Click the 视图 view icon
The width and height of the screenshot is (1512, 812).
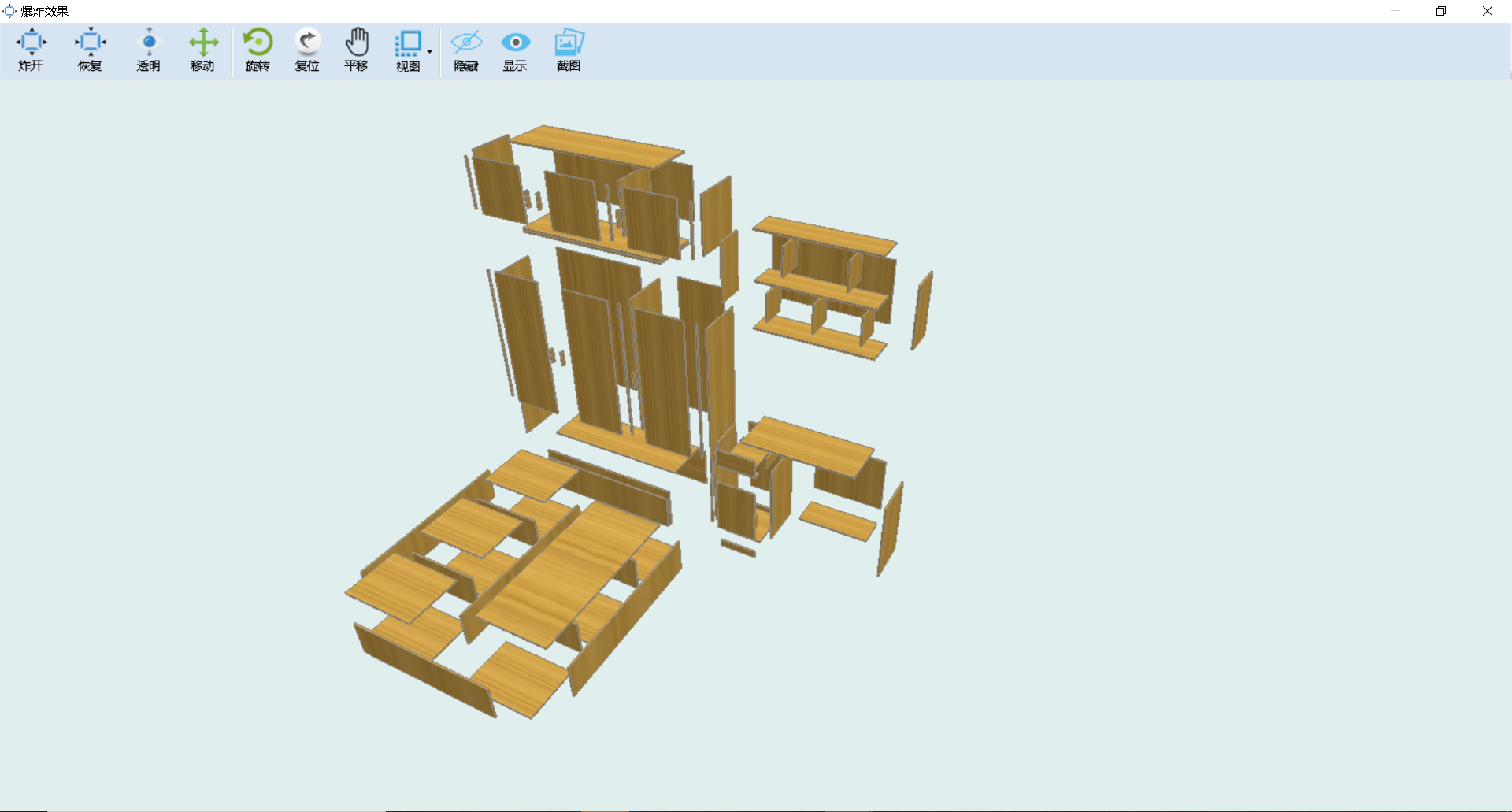pyautogui.click(x=408, y=51)
